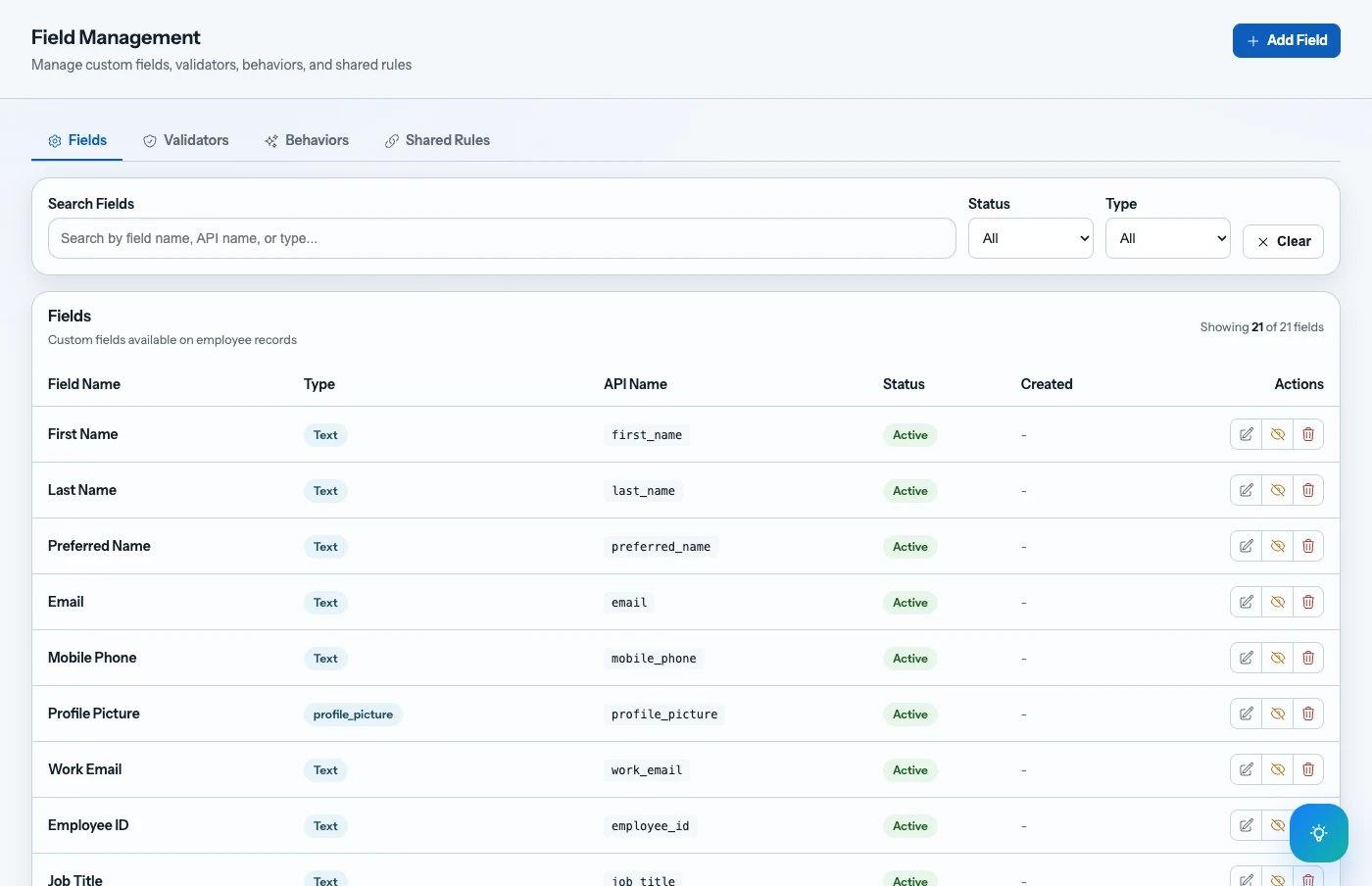
Task: Hide the Mobile Phone field
Action: coord(1278,658)
